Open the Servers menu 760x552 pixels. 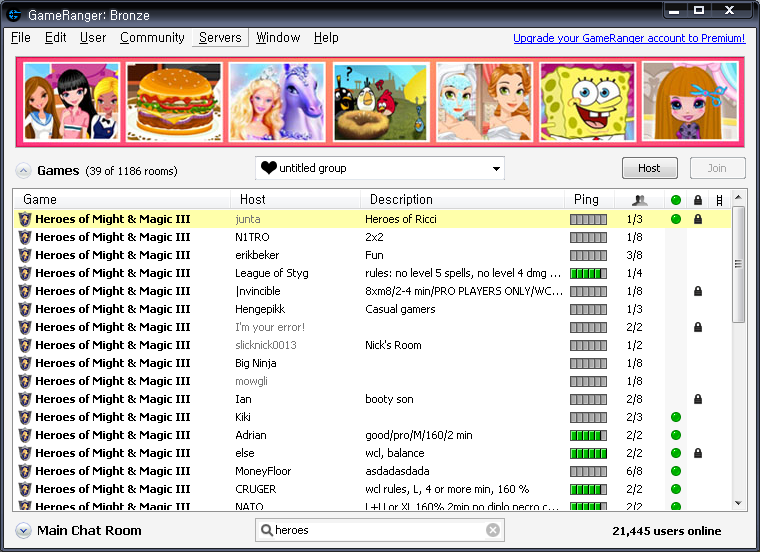(x=220, y=38)
